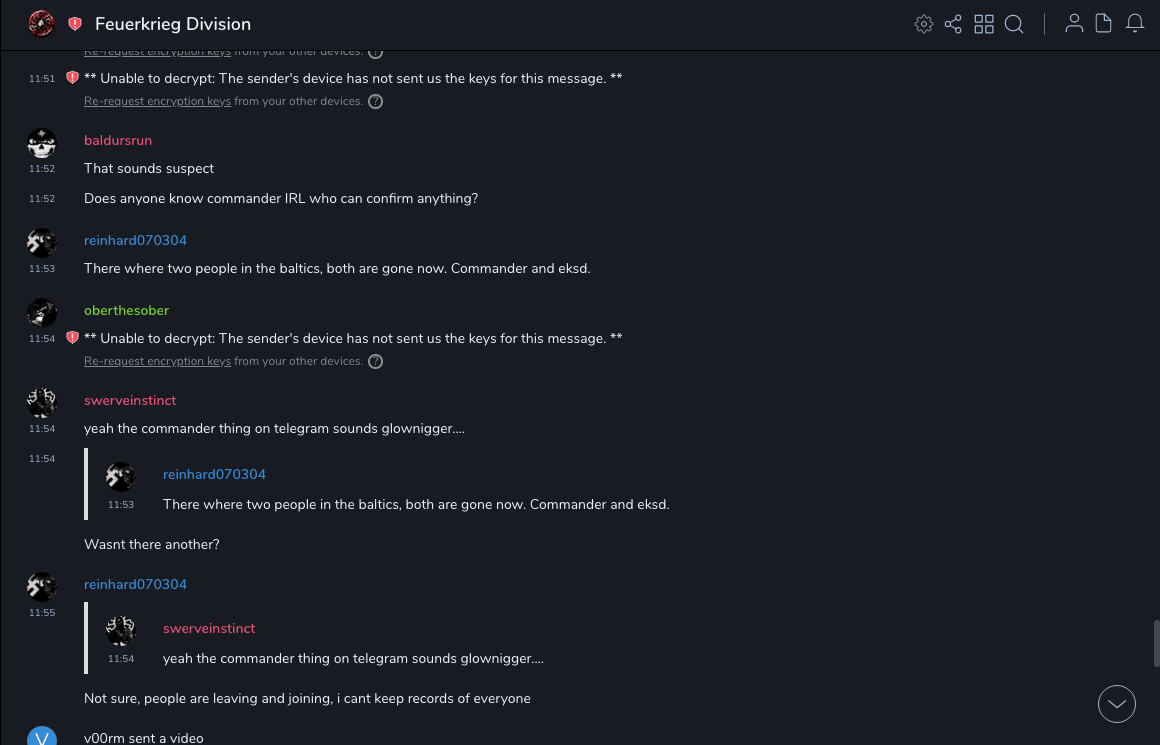Jump to bottom with down-chevron button
This screenshot has height=745, width=1160.
point(1117,704)
